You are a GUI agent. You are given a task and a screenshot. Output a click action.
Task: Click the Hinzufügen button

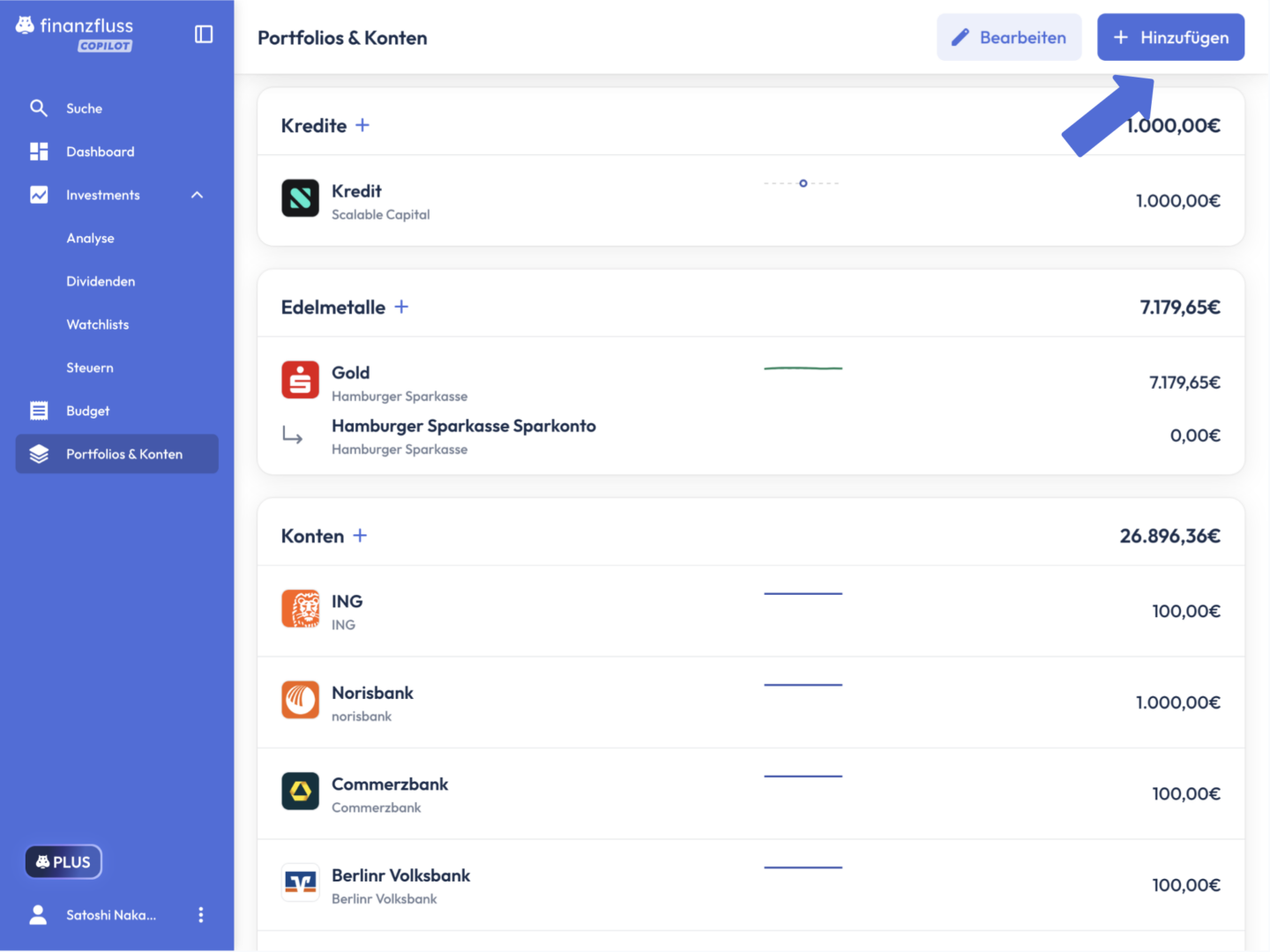pyautogui.click(x=1170, y=37)
